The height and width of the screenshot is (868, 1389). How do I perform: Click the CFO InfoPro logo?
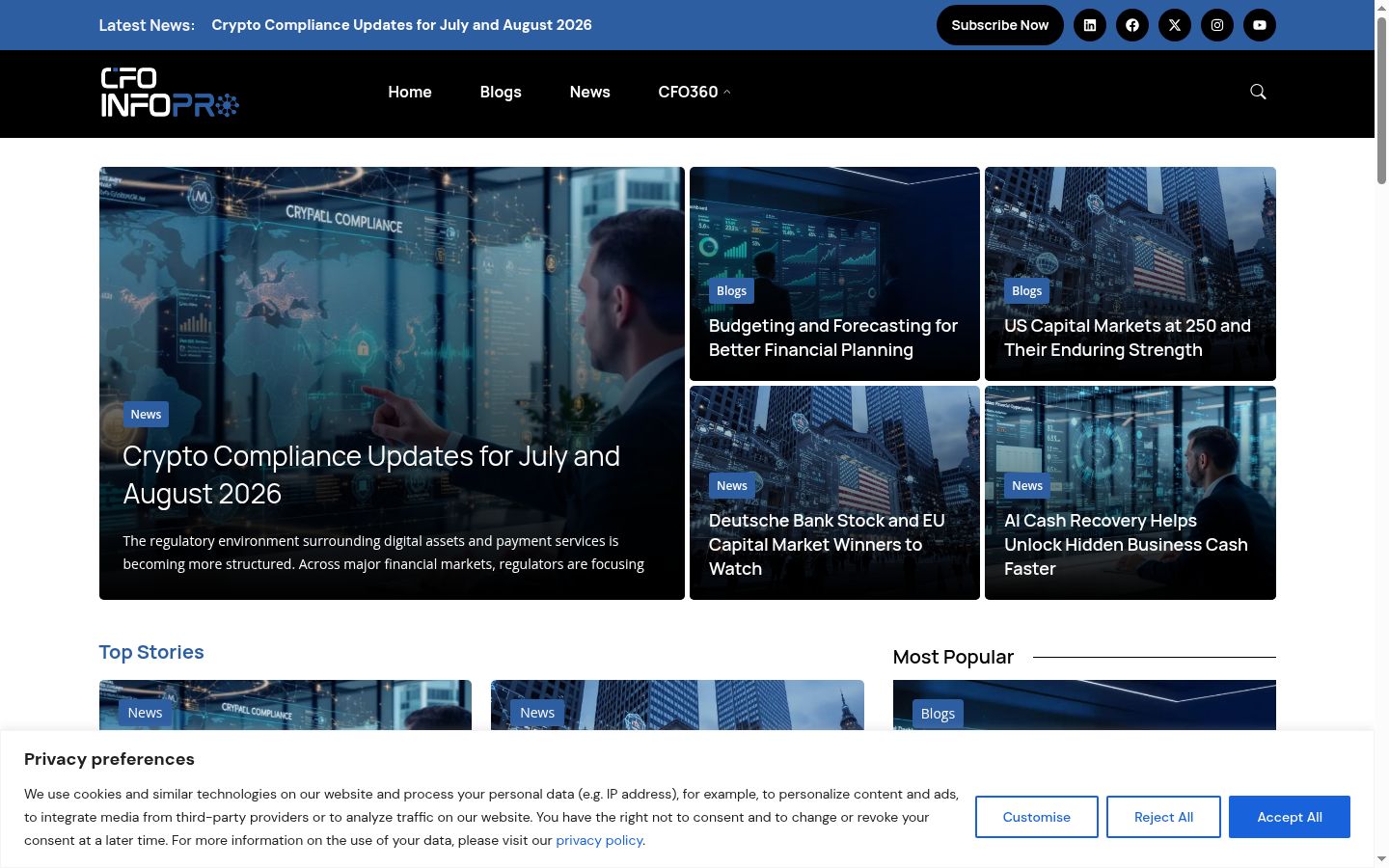(170, 93)
